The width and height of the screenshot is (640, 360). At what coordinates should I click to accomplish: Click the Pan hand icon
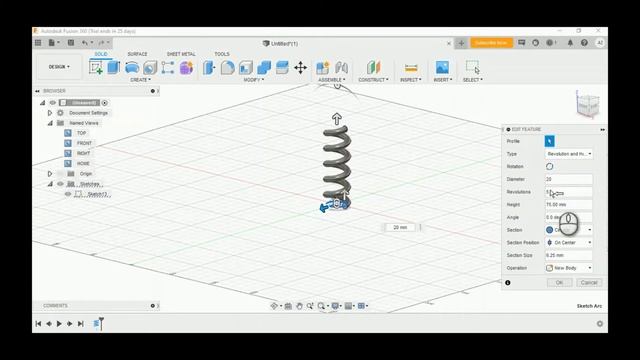point(299,306)
